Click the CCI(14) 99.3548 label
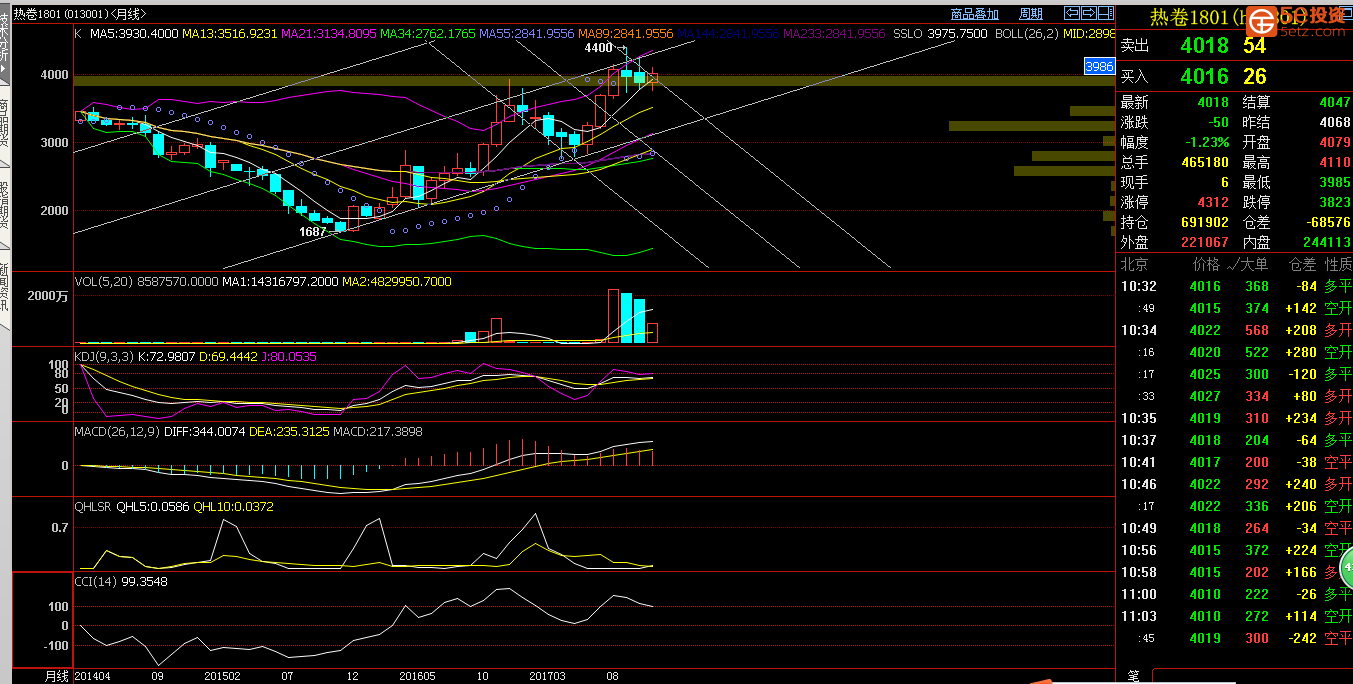This screenshot has height=684, width=1353. (121, 581)
